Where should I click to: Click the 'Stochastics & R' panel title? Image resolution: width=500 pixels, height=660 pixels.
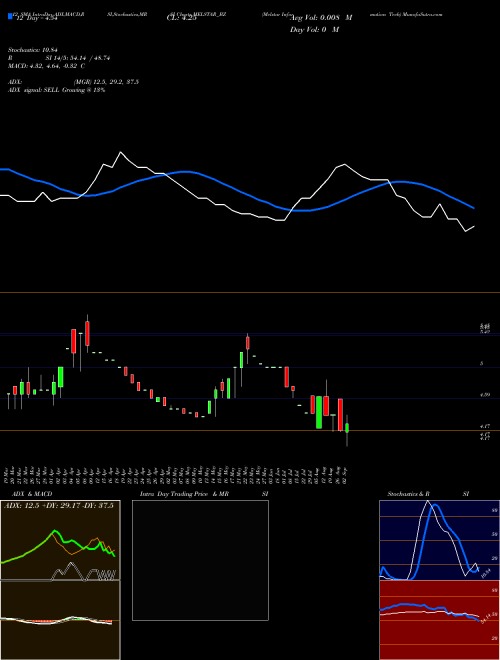pyautogui.click(x=409, y=494)
